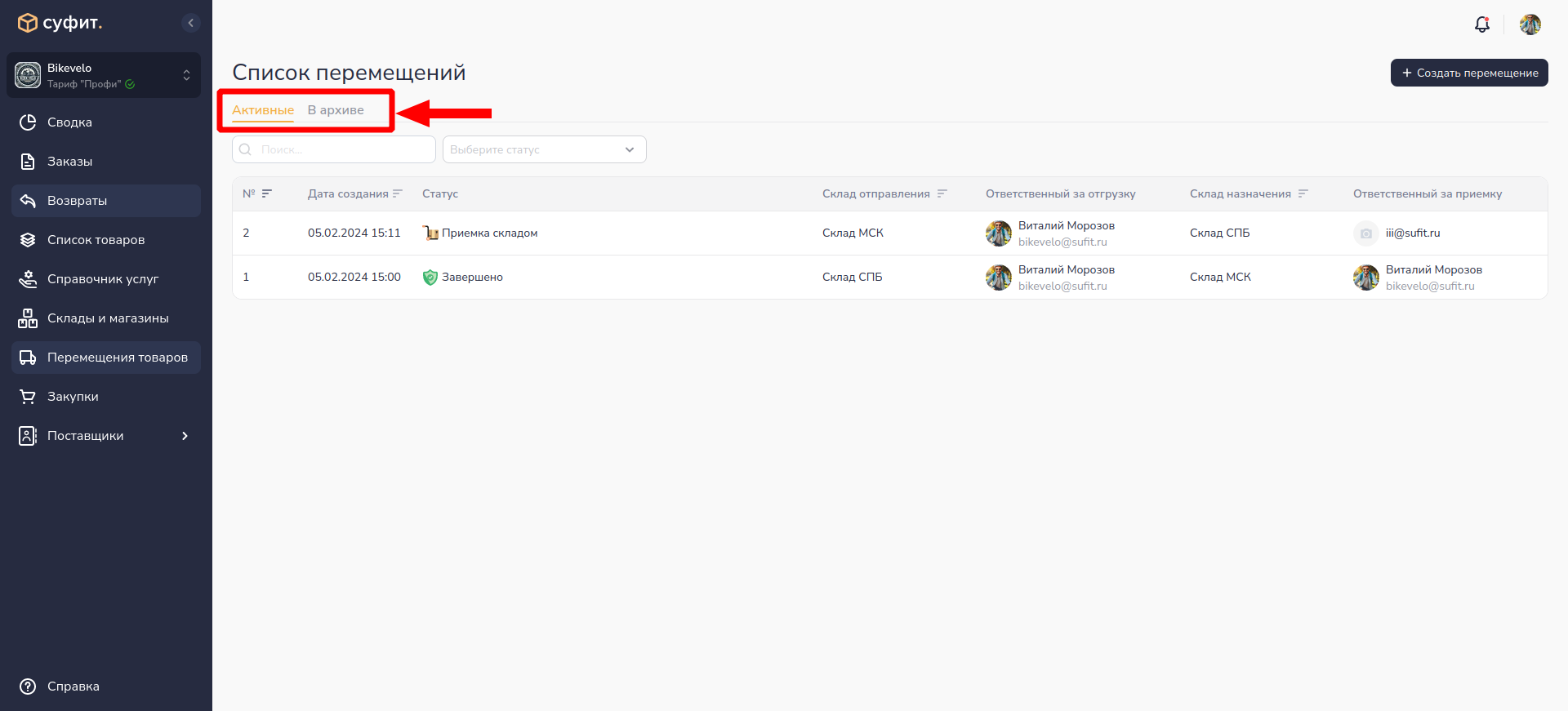Click the Завершено status text
This screenshot has width=1568, height=711.
[472, 277]
